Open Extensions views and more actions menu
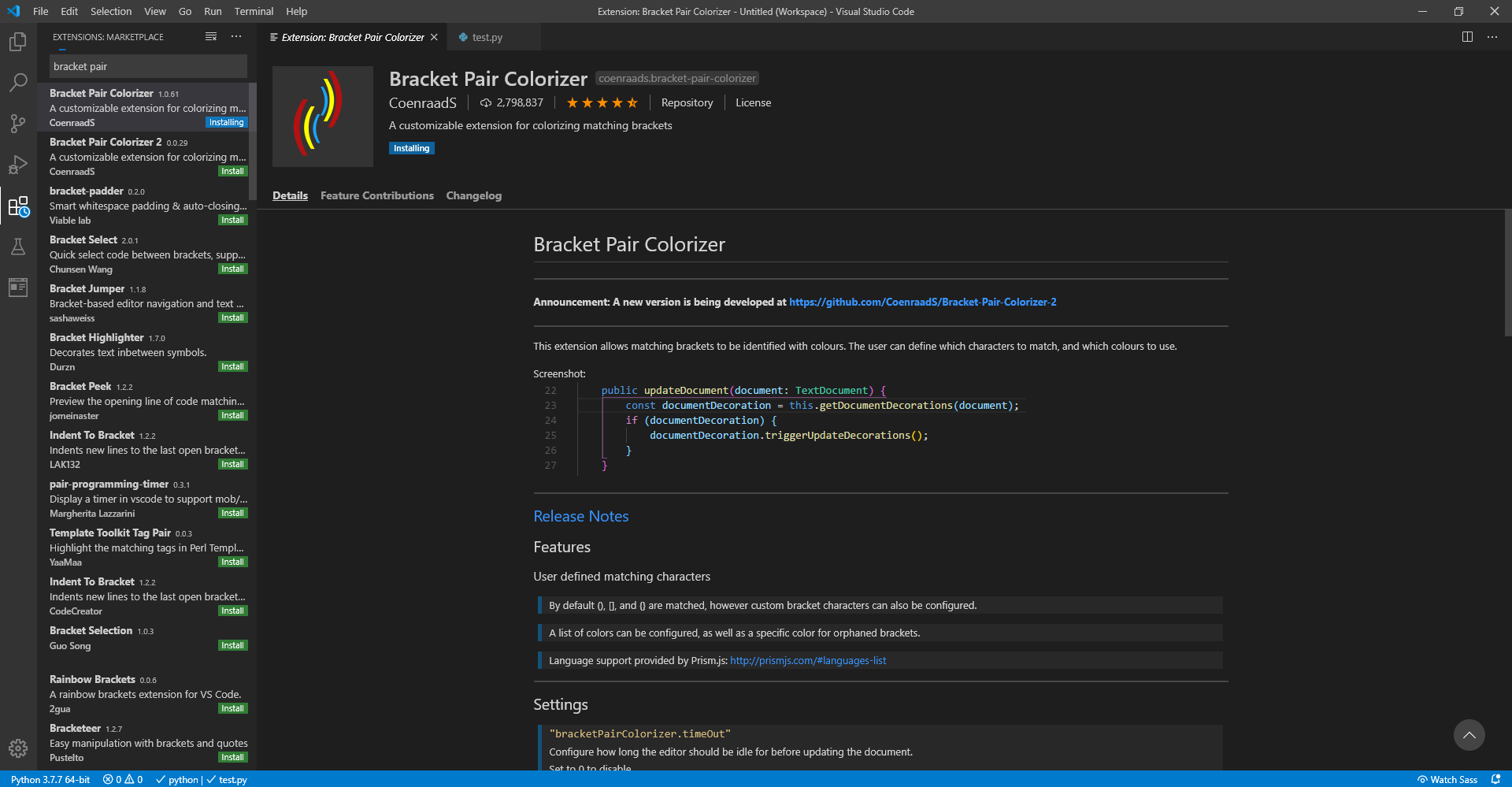The width and height of the screenshot is (1512, 787). point(236,36)
